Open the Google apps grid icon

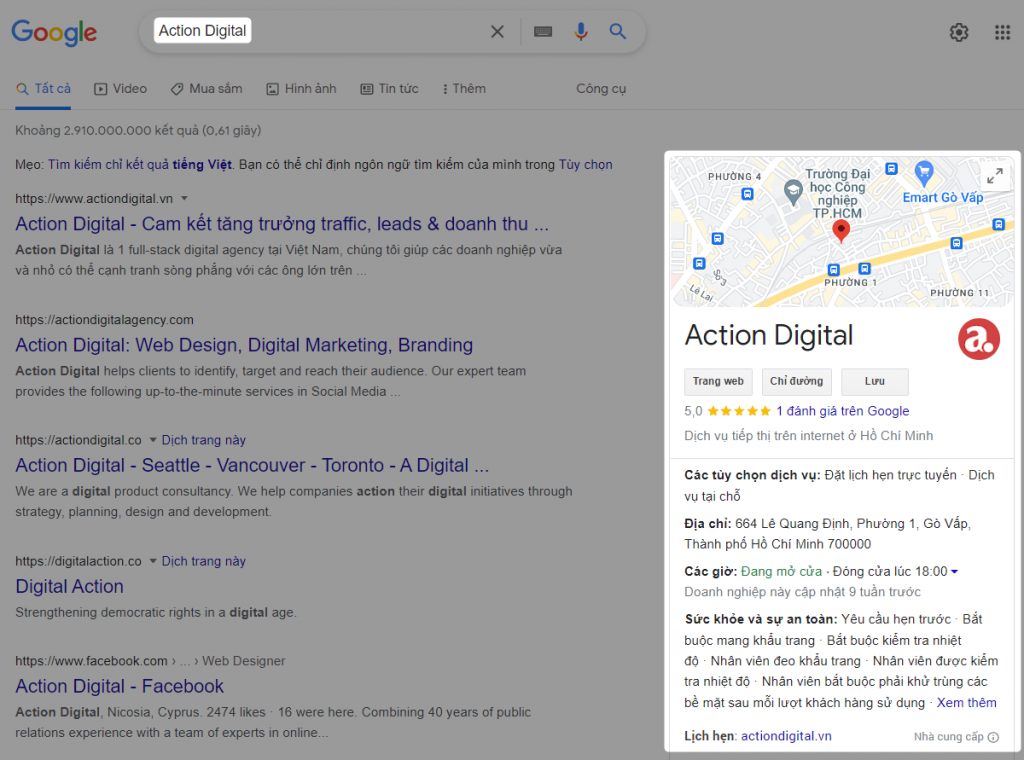coord(1002,32)
